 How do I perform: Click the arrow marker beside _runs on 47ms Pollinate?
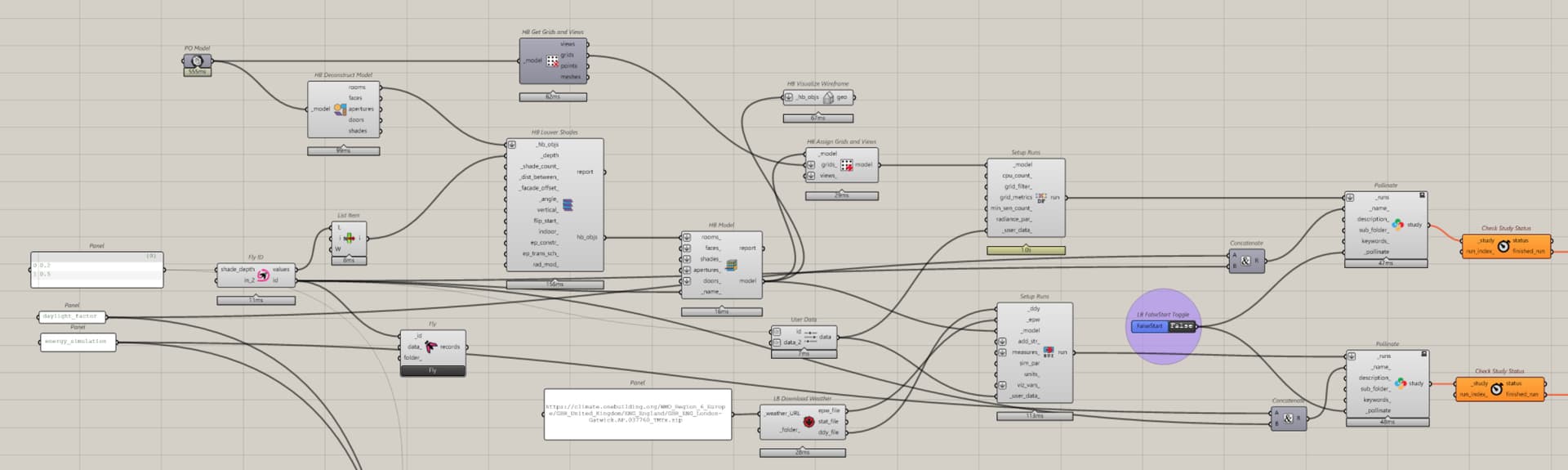(x=1351, y=198)
